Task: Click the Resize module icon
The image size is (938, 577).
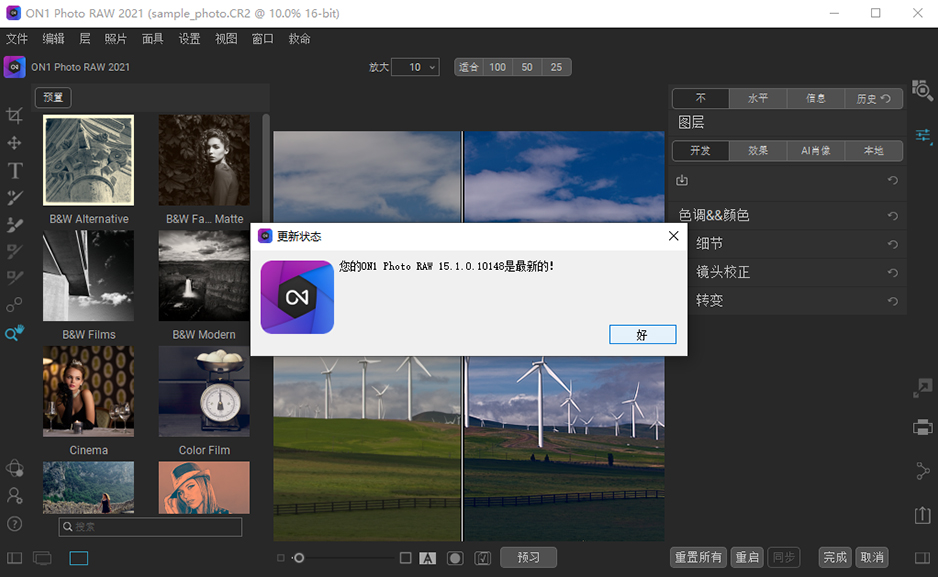Action: coord(922,388)
